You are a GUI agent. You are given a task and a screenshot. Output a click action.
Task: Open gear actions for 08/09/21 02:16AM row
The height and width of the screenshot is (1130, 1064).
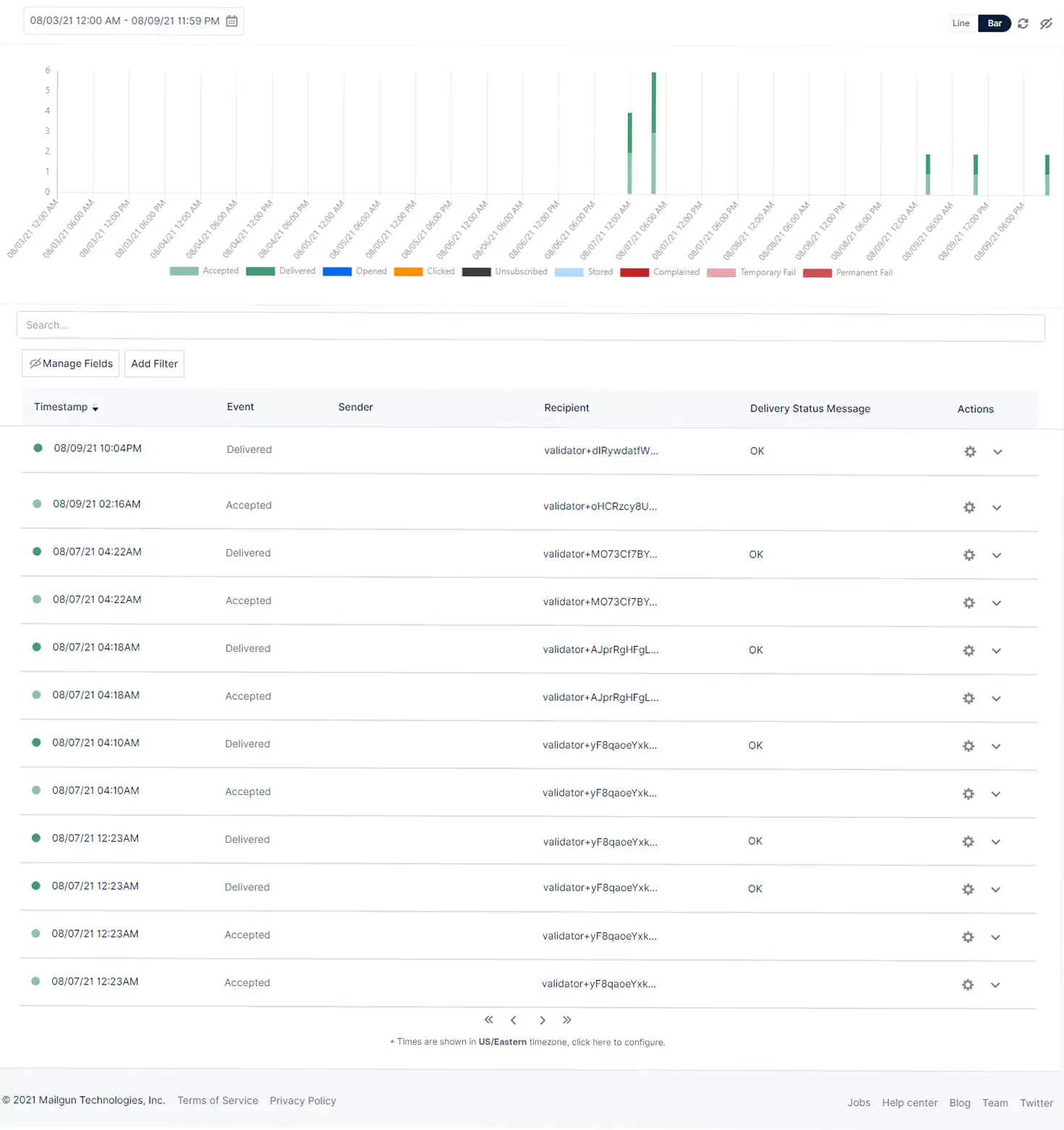click(969, 507)
